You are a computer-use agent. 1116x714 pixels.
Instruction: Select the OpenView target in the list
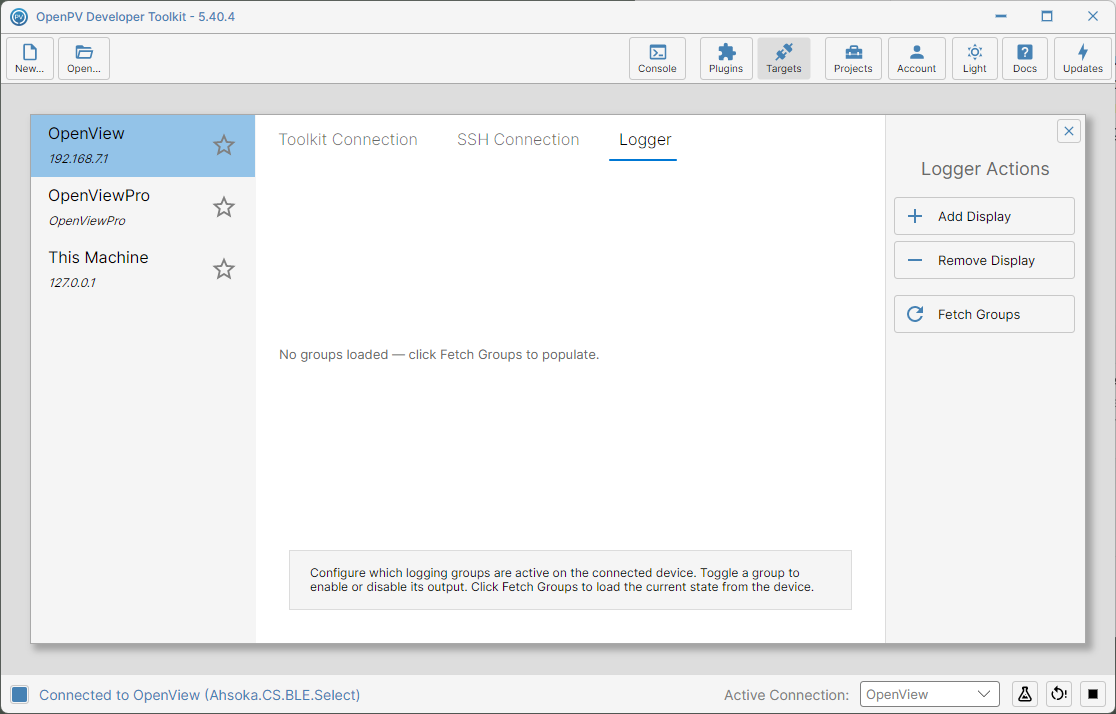pos(143,146)
